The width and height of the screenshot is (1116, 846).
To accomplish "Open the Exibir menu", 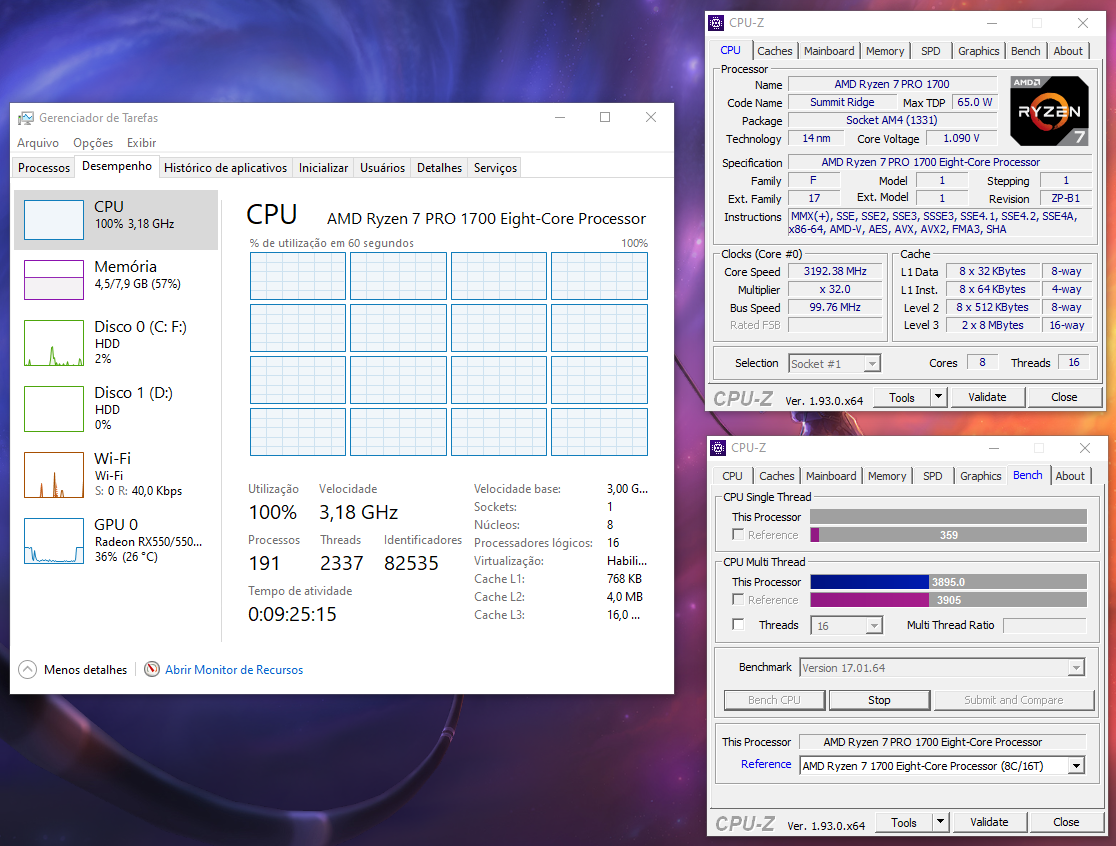I will (142, 143).
